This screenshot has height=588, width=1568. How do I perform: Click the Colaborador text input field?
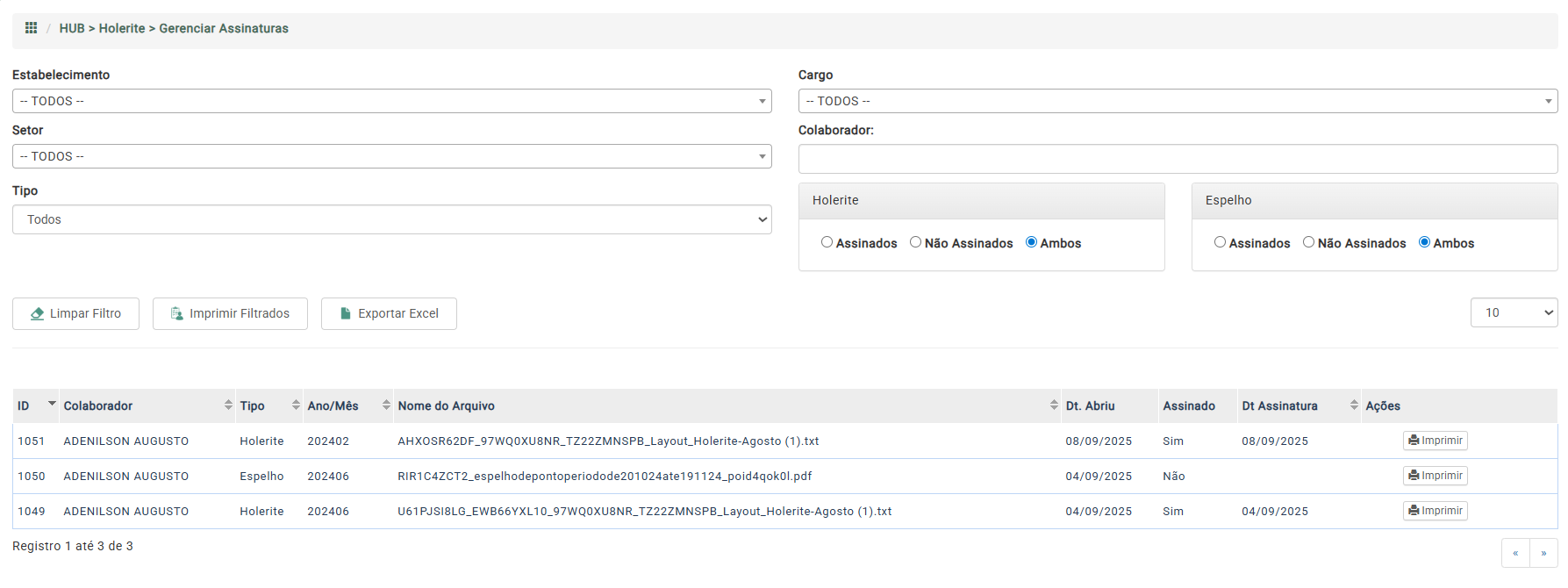pyautogui.click(x=1178, y=159)
